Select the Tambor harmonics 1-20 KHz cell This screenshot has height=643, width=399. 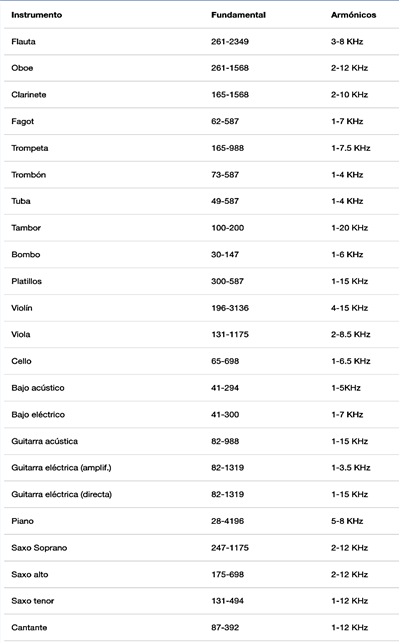click(349, 228)
